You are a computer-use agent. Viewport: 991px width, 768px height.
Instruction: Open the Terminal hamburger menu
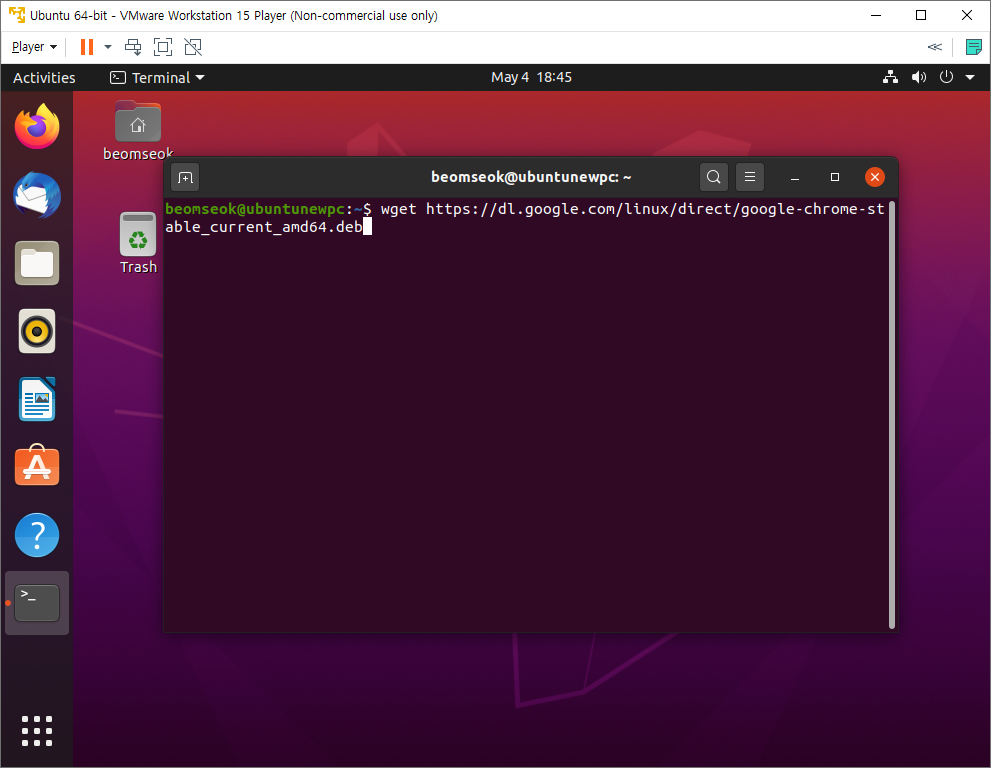click(750, 177)
